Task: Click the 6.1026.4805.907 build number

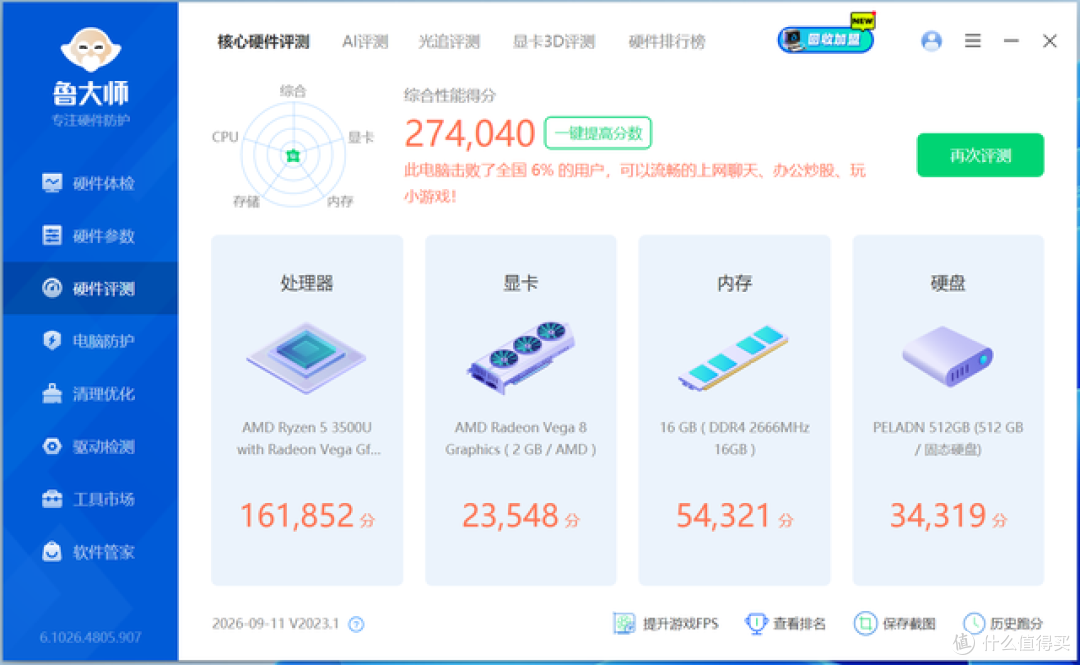Action: click(90, 637)
